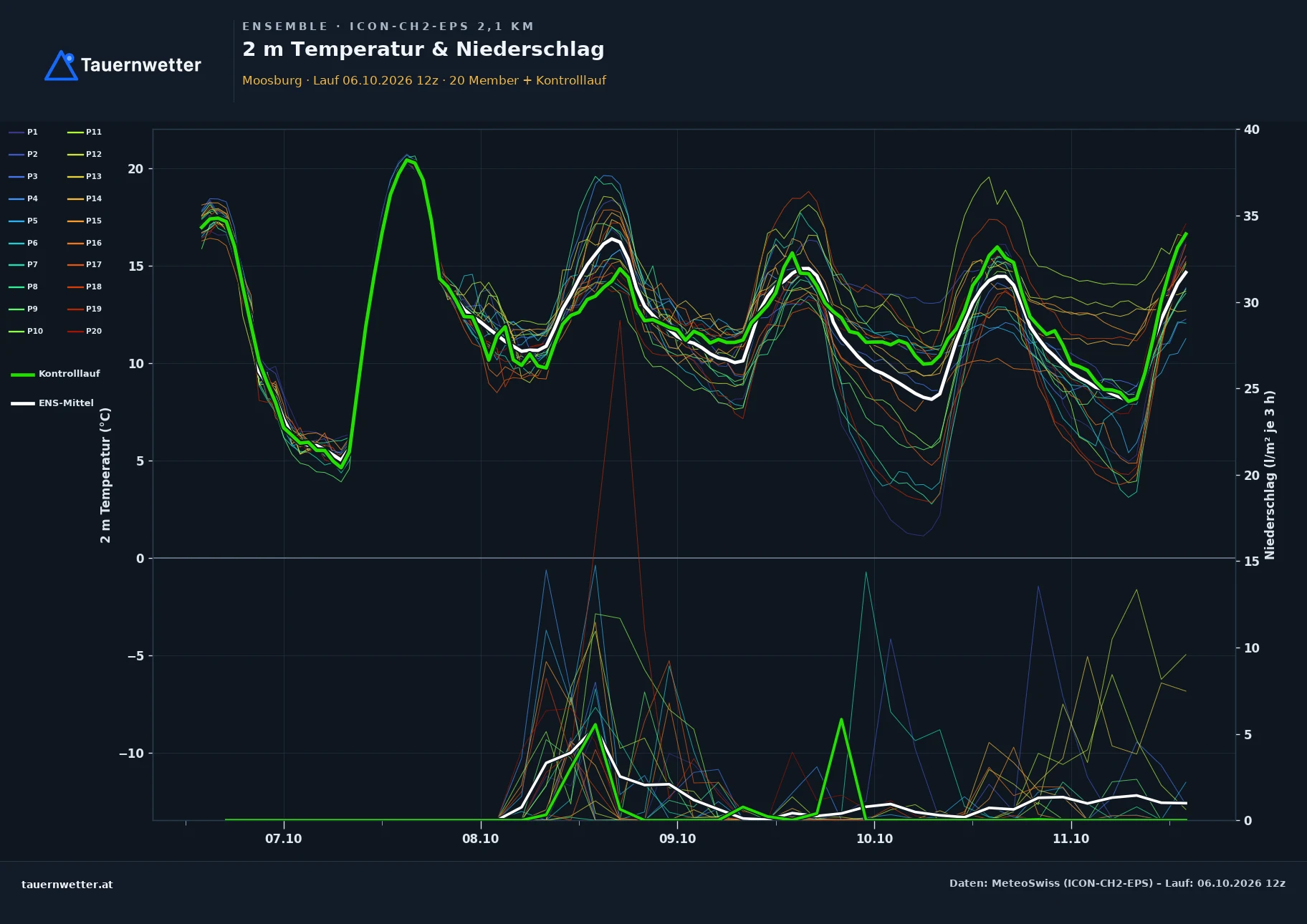Click the tauernwetter.at footer link

67,885
